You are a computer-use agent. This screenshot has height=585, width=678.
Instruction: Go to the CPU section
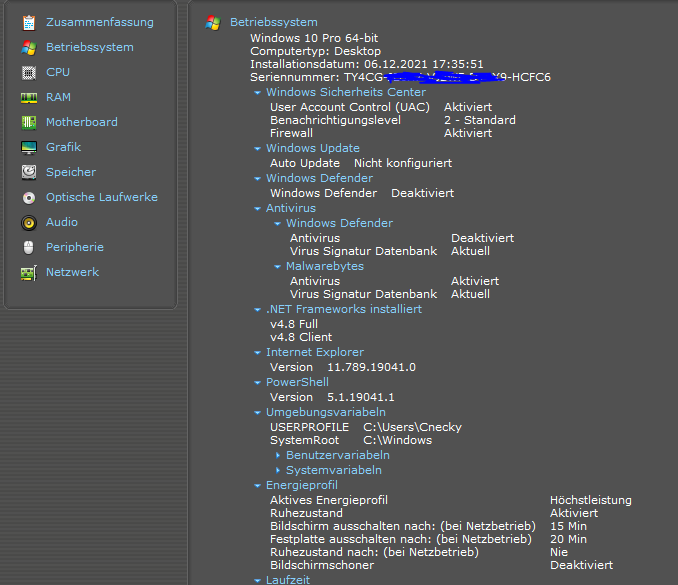click(x=58, y=72)
